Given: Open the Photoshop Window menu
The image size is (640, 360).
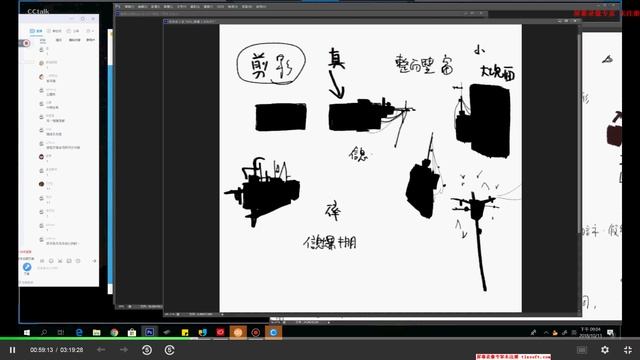Looking at the screenshot, I should tap(247, 7).
